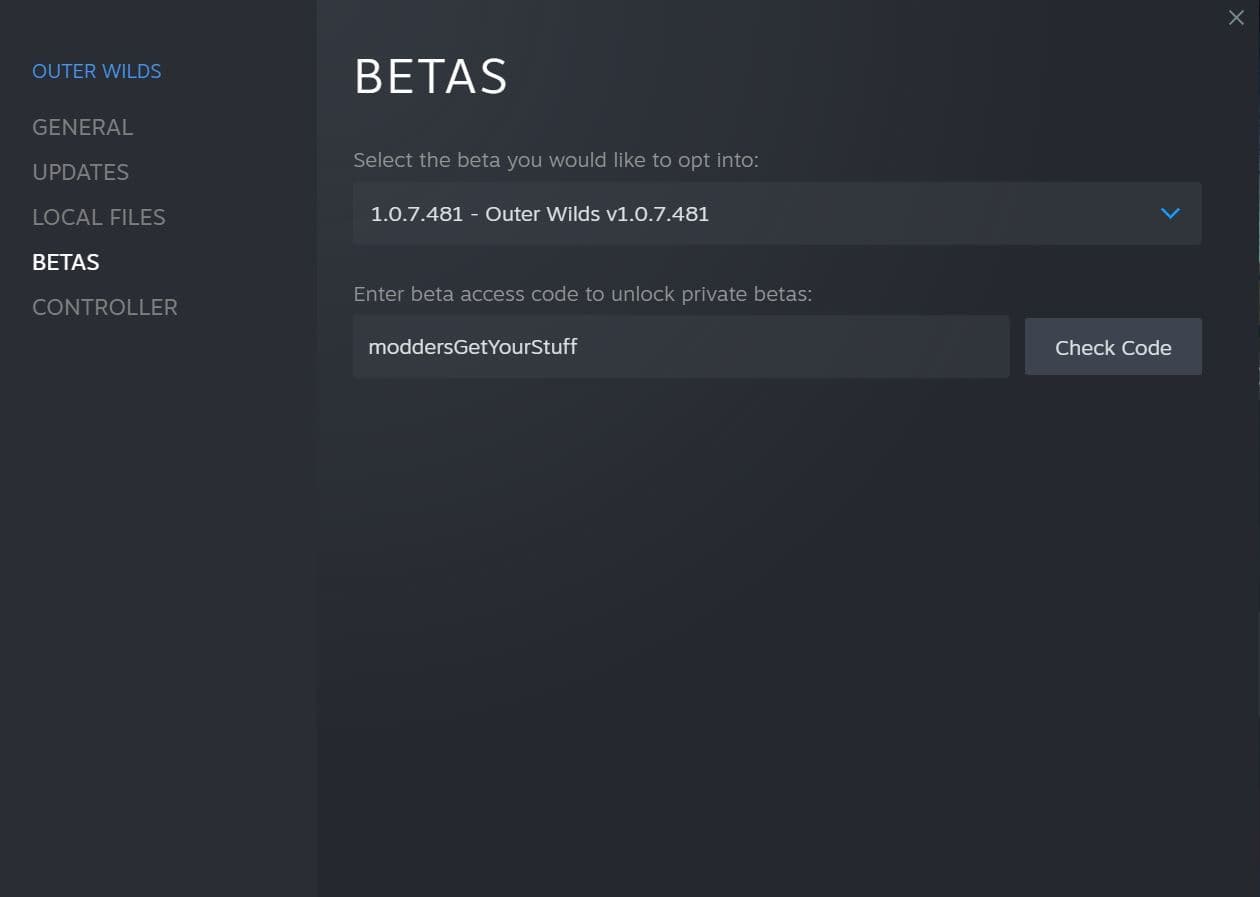The image size is (1260, 897).
Task: Click 'Select the beta you would like' label
Action: [x=556, y=160]
